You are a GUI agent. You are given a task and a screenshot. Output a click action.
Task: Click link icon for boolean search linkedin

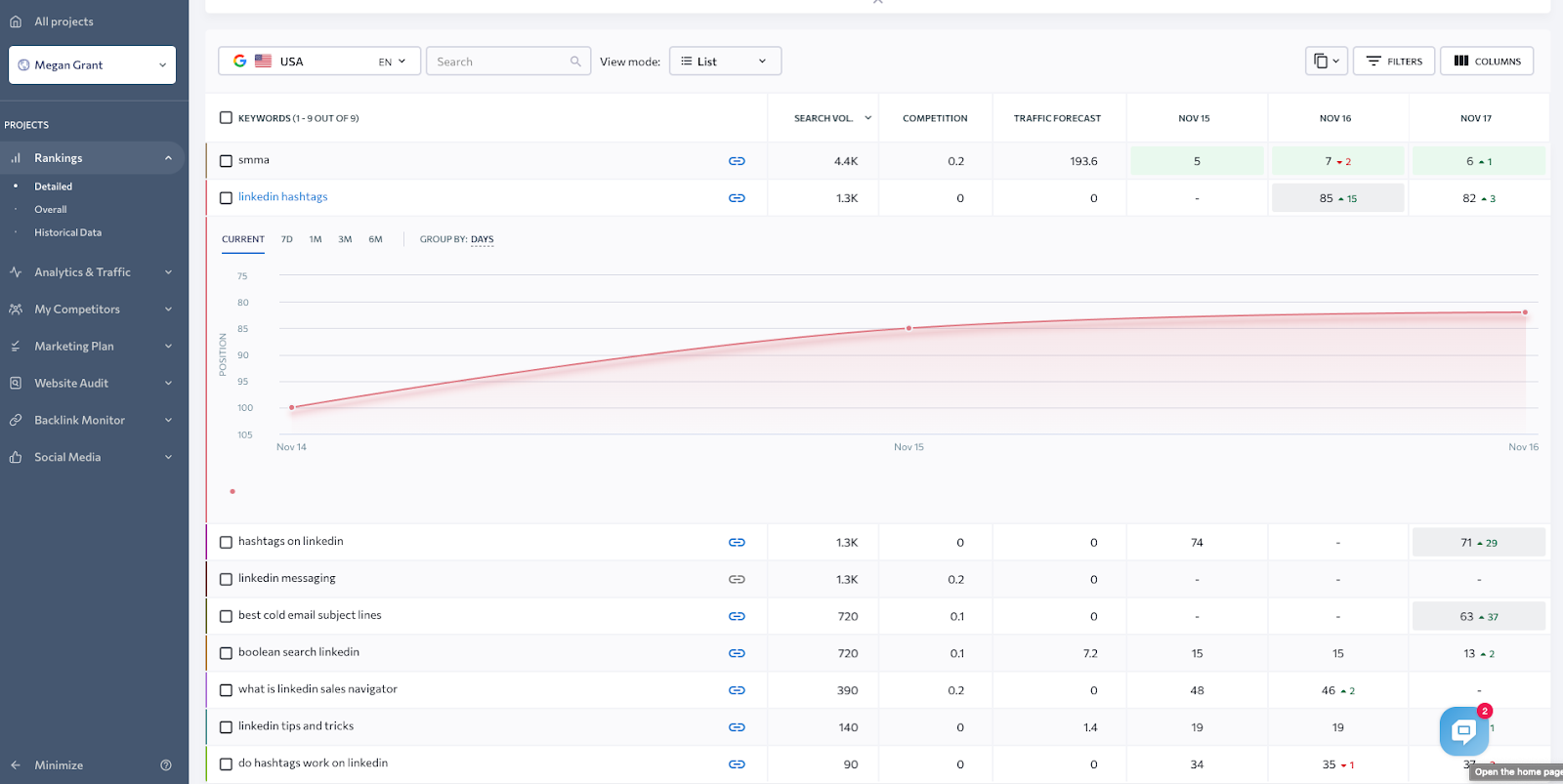737,653
